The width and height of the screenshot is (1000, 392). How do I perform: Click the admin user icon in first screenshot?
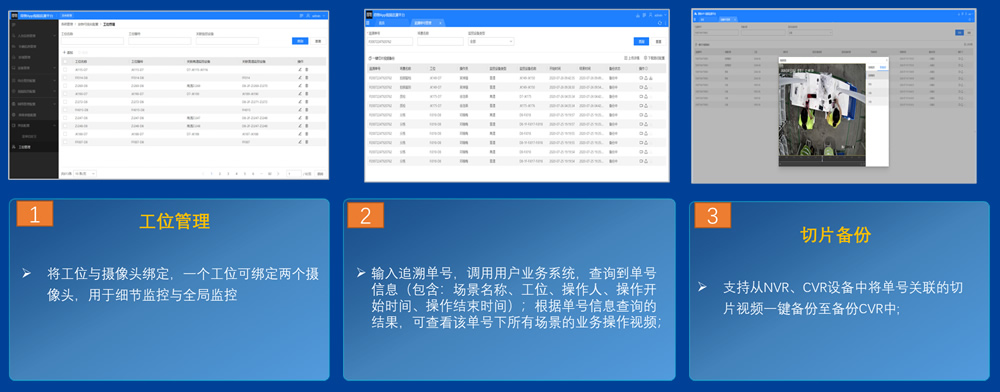[x=308, y=15]
